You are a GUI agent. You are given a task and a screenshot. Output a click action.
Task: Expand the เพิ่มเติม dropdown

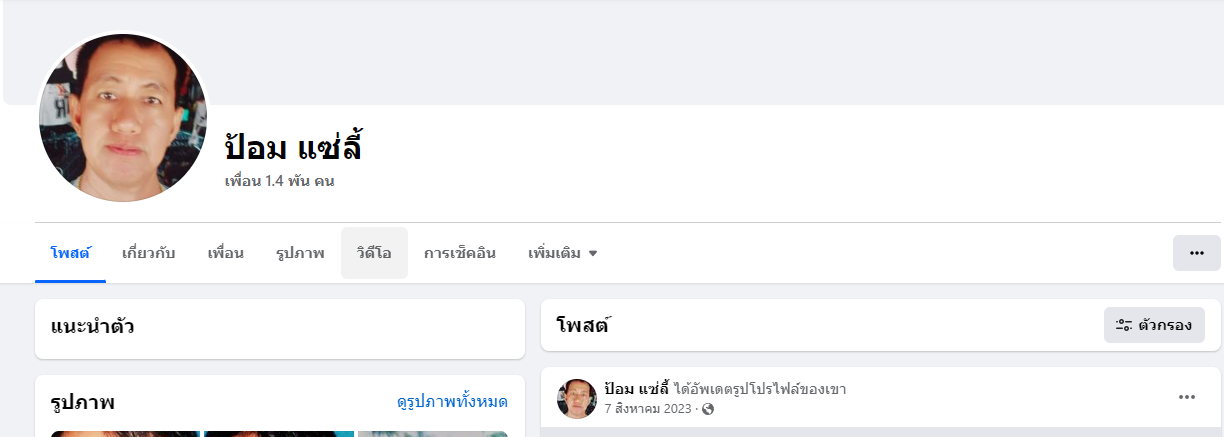[x=562, y=253]
